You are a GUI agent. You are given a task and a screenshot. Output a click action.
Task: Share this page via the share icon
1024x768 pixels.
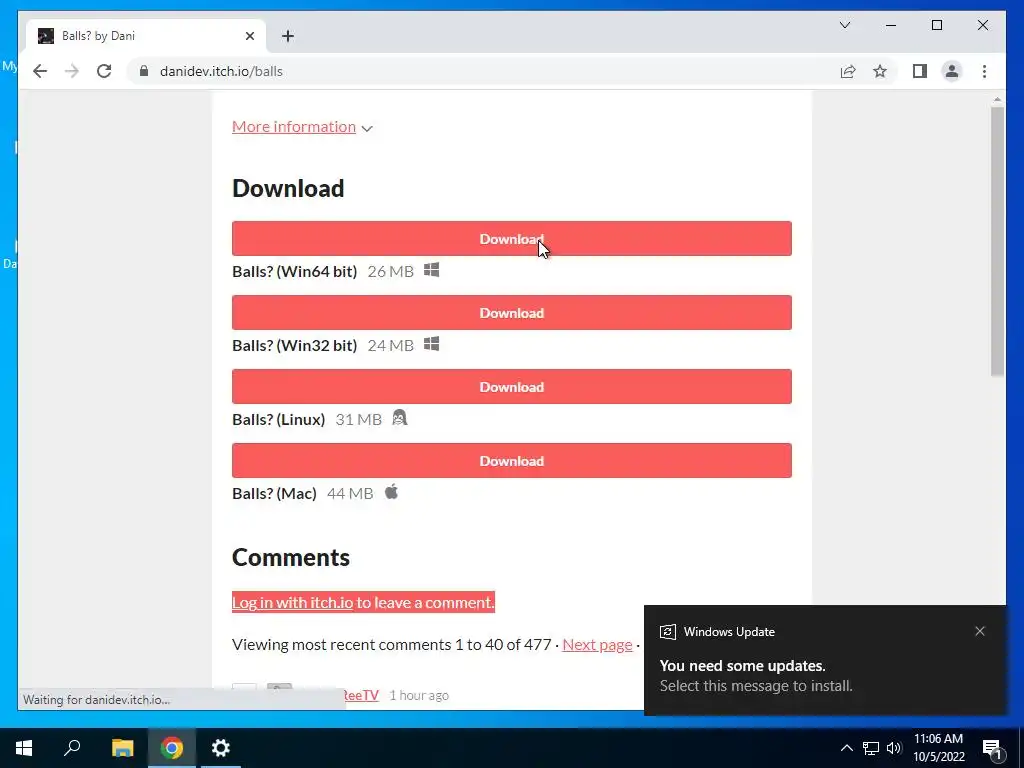[848, 71]
